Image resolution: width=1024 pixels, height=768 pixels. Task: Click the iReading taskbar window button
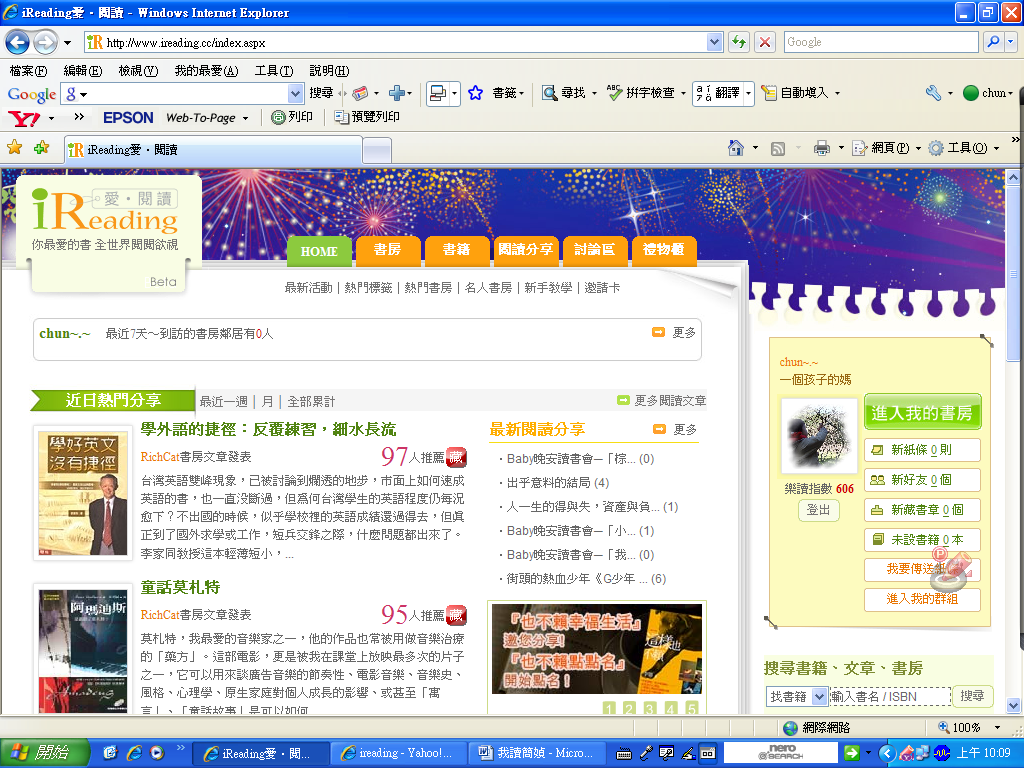coord(259,753)
